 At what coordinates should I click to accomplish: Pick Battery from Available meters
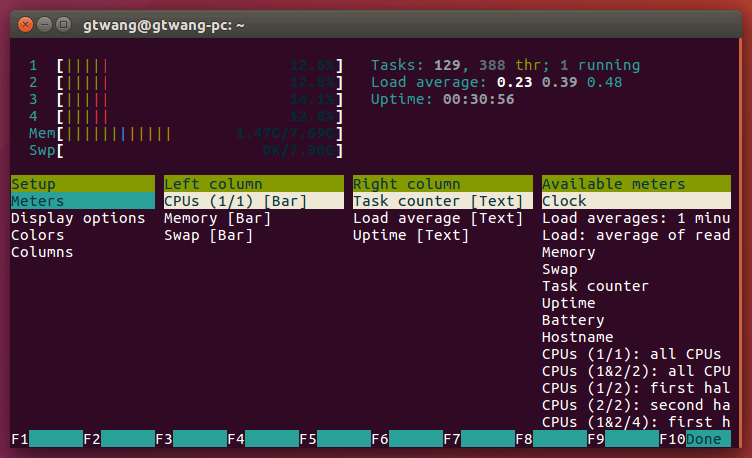[572, 320]
